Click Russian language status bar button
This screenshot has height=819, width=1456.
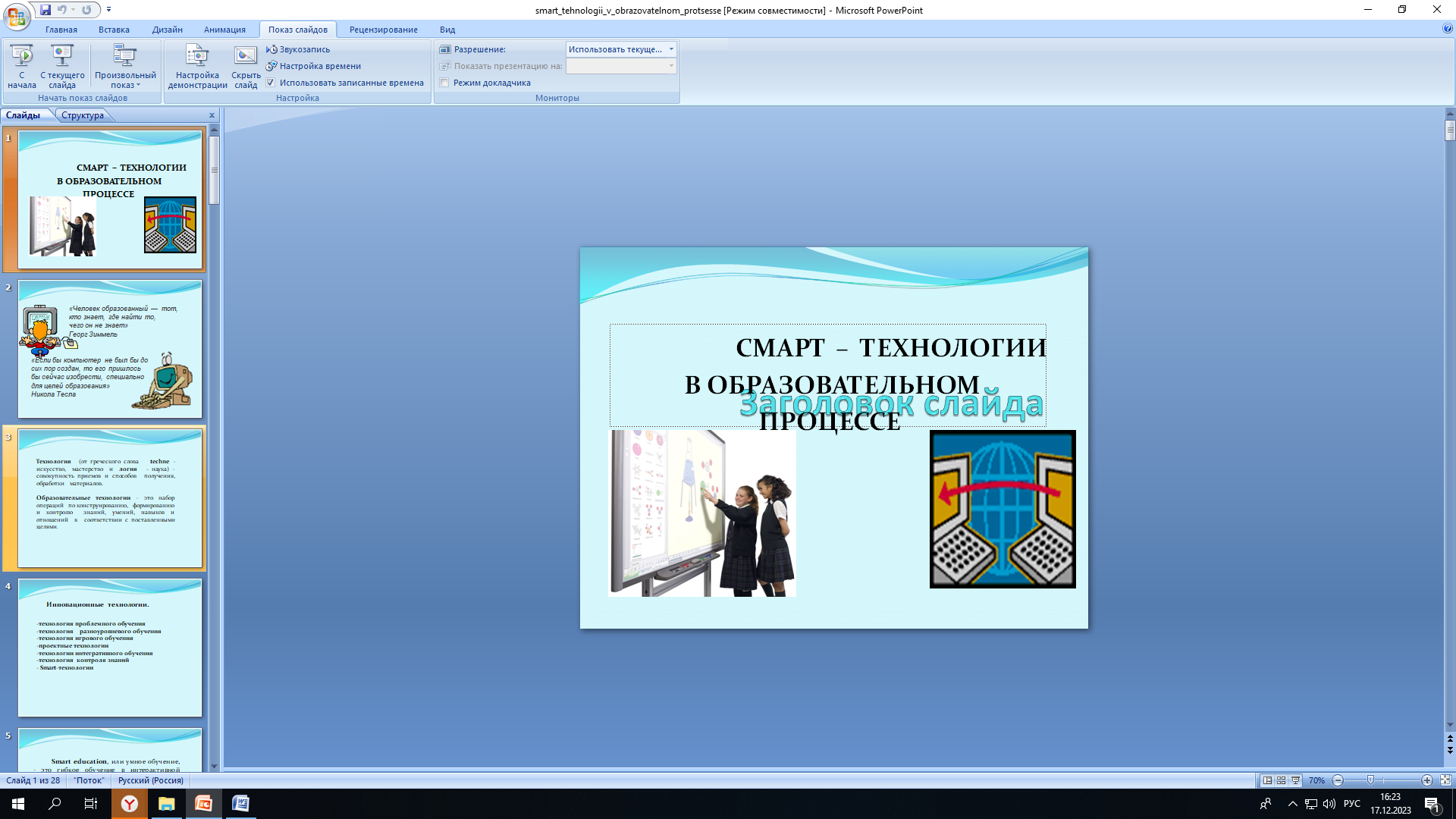(x=151, y=780)
